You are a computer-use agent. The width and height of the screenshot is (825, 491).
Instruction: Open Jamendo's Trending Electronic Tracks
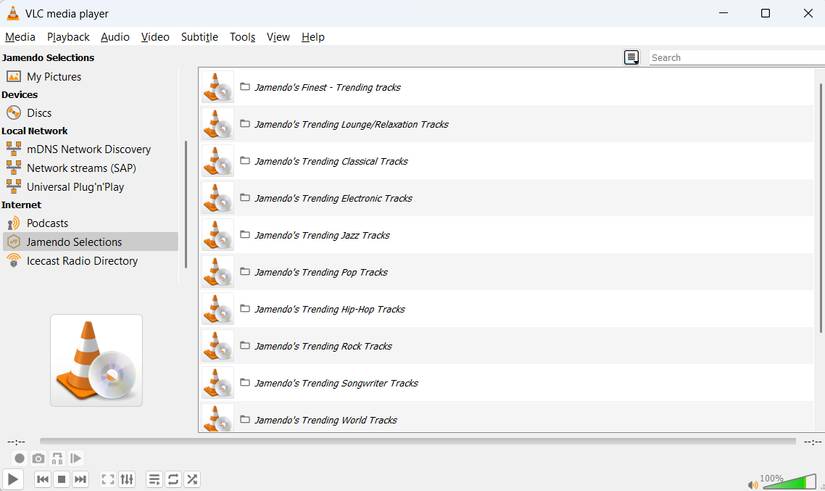[x=507, y=198]
